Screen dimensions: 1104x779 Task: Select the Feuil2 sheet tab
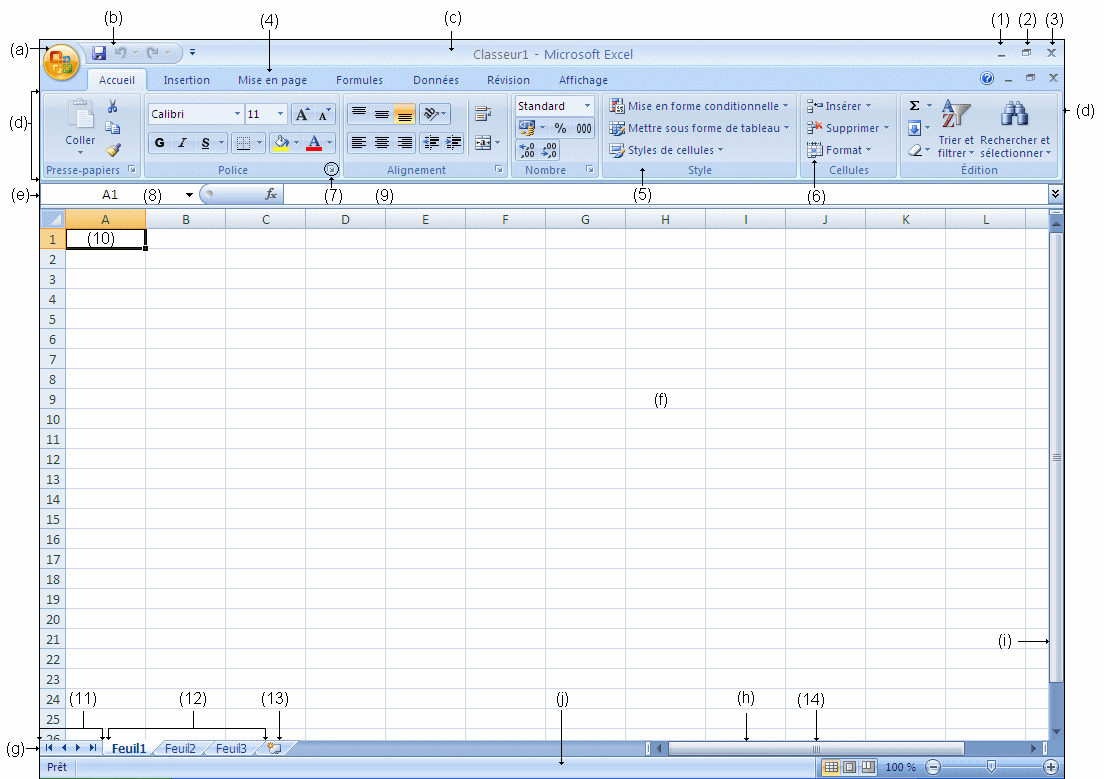tap(180, 748)
